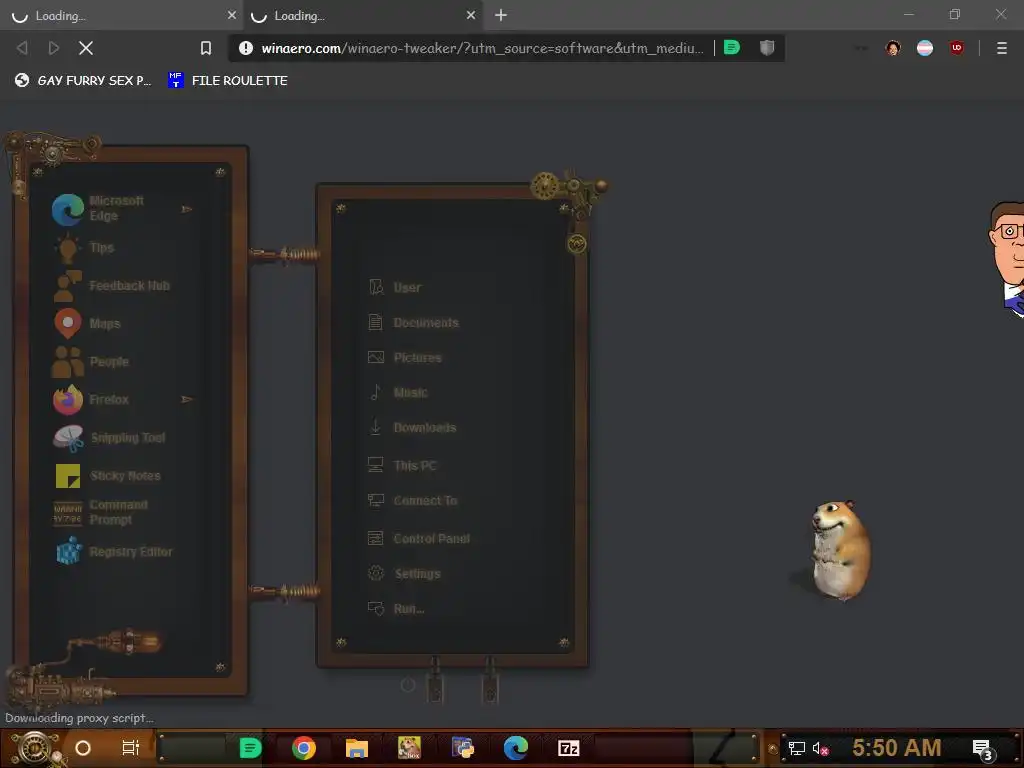1024x768 pixels.
Task: Click the green speech bubble icon in the address bar
Action: 732,48
